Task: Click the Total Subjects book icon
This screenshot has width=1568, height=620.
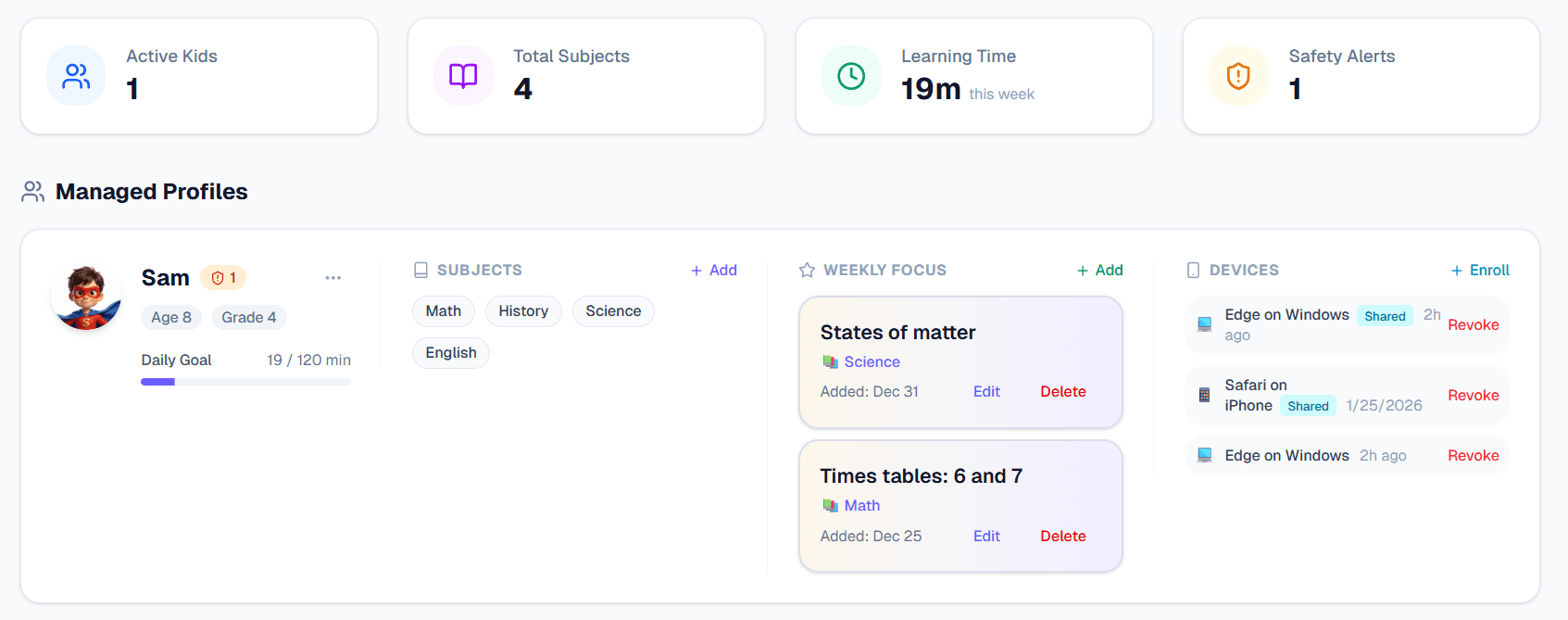Action: click(463, 76)
